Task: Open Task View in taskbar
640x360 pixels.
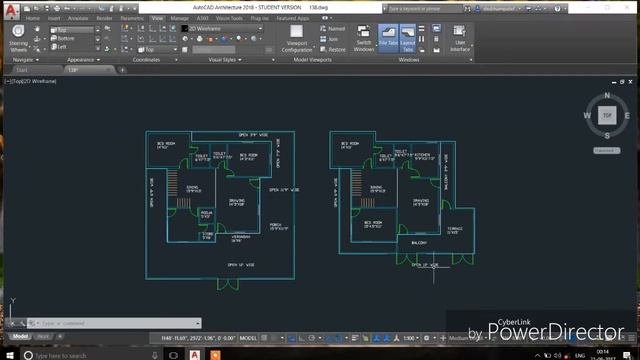Action: [173, 355]
